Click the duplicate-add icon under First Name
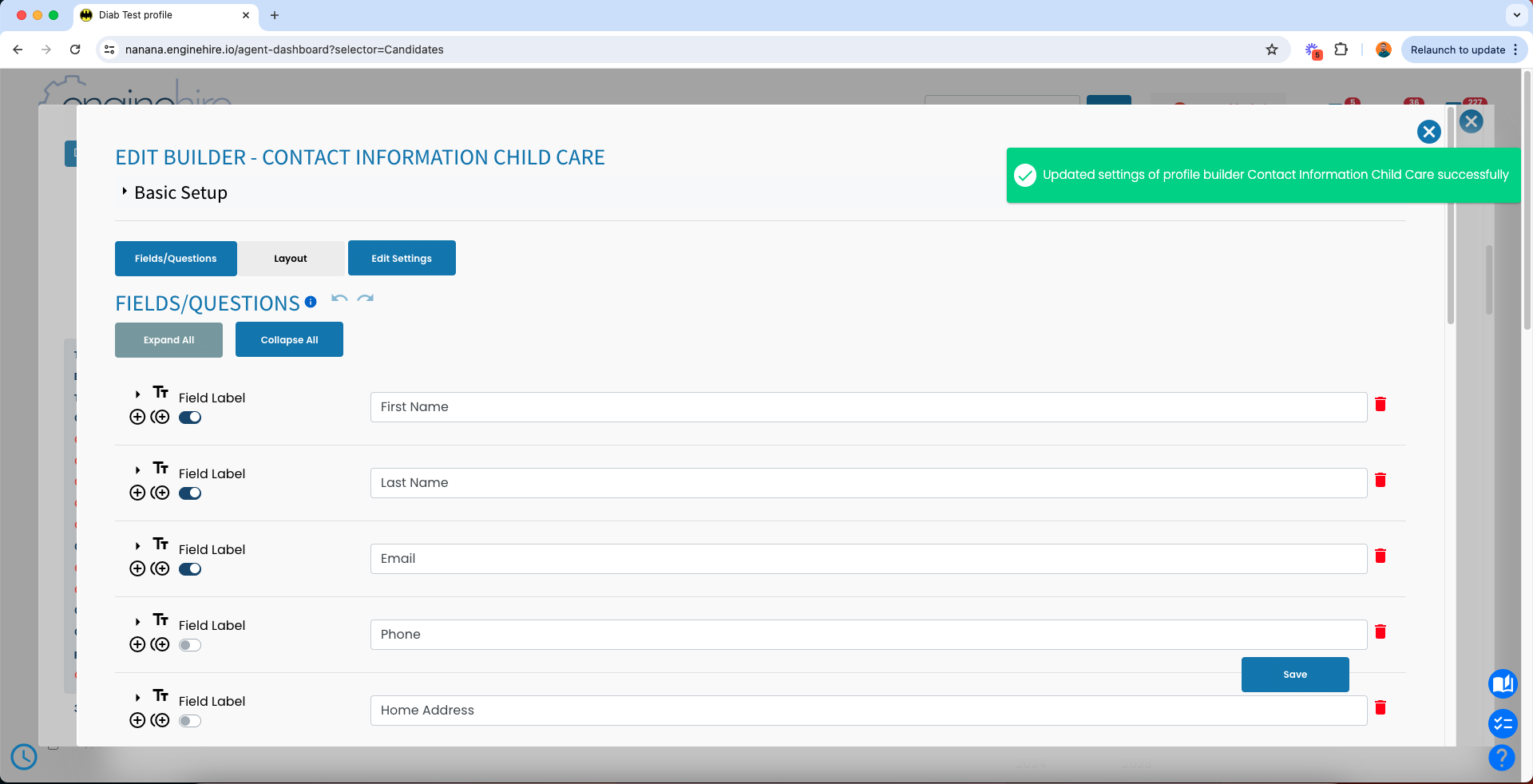Viewport: 1533px width, 784px height. point(160,417)
